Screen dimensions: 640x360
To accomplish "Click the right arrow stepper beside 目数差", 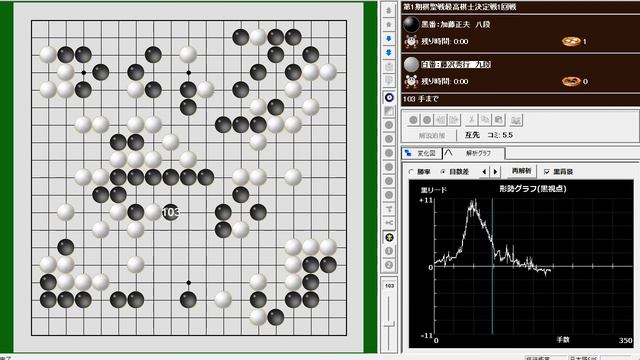I will point(496,172).
